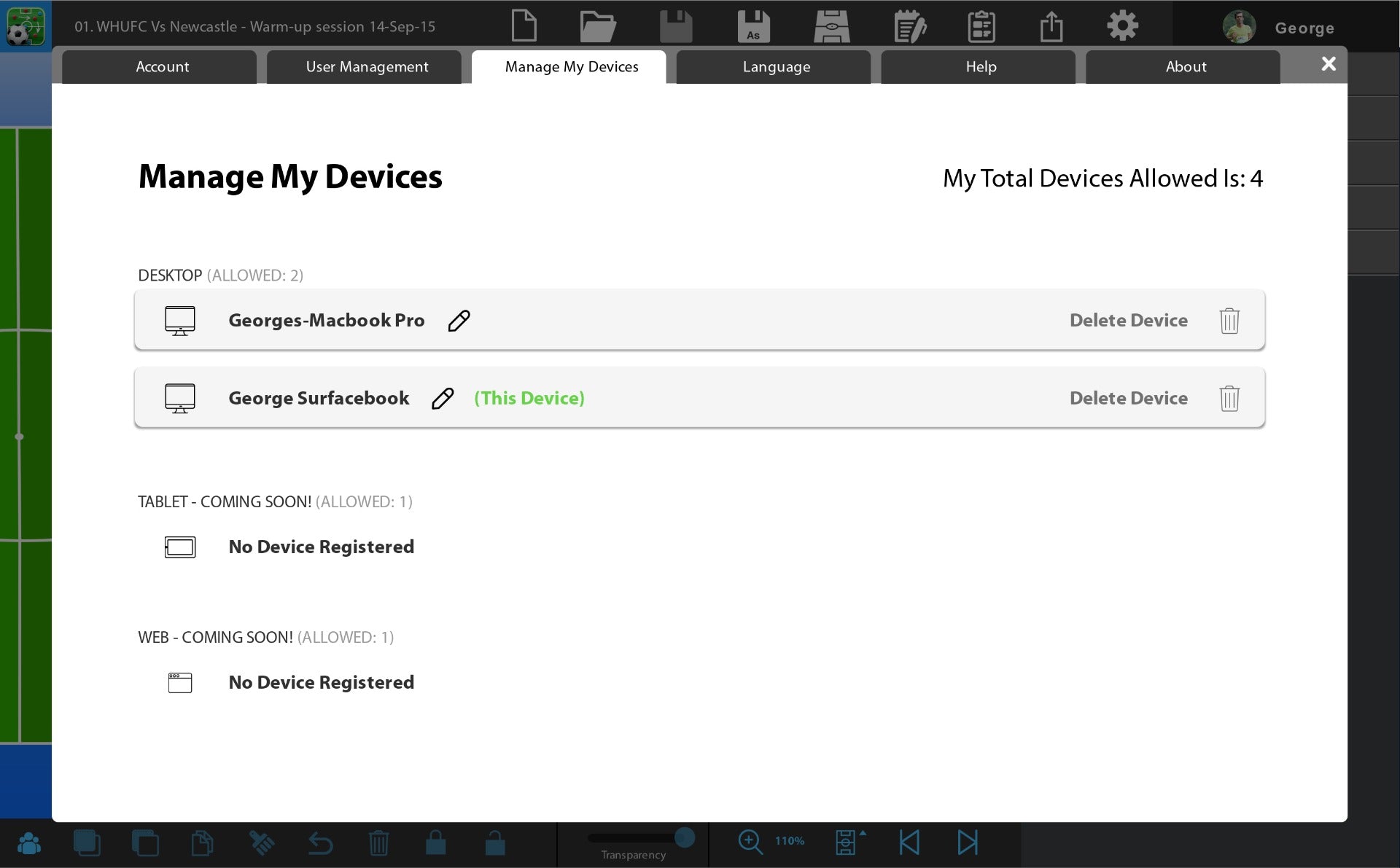The image size is (1400, 868).
Task: Switch to the User Management tab
Action: pyautogui.click(x=367, y=67)
